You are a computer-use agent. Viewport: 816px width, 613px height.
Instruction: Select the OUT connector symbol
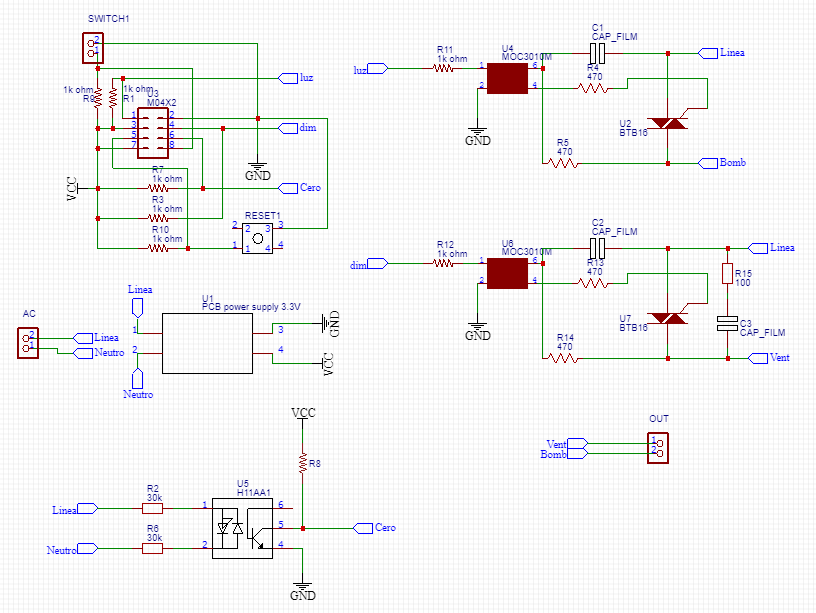click(x=658, y=448)
